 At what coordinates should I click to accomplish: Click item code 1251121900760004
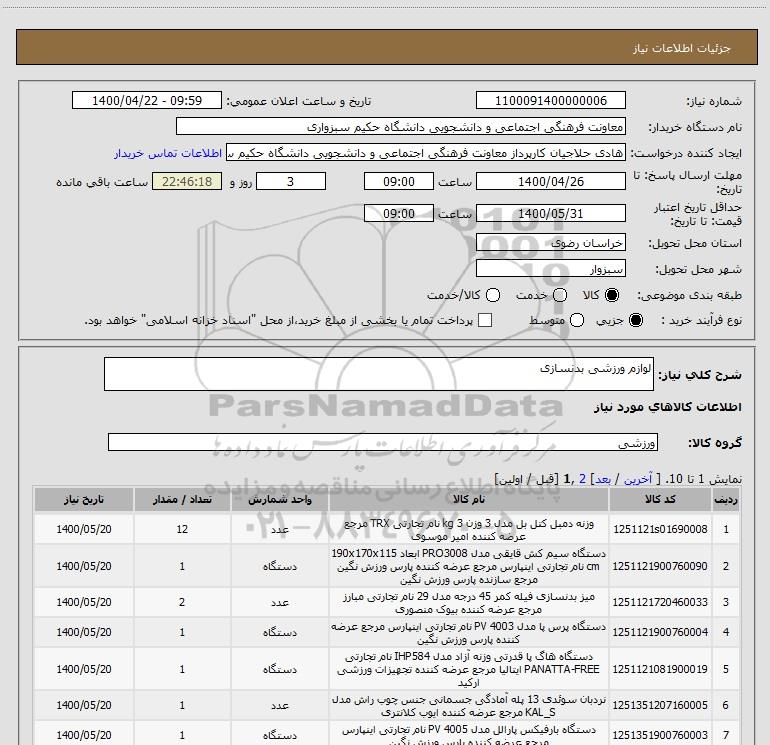660,632
